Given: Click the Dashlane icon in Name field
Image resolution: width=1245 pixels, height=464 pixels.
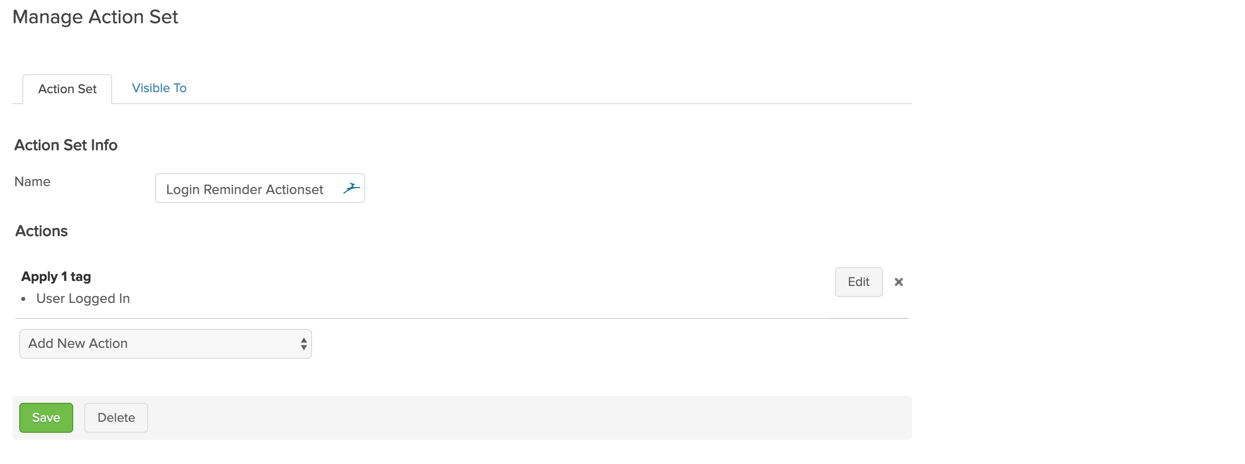Looking at the screenshot, I should tap(351, 188).
